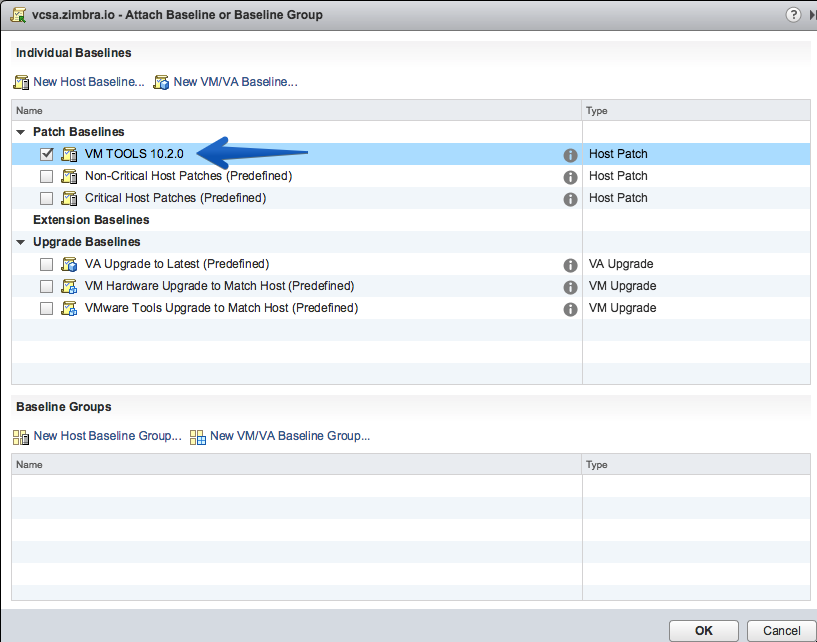Click the Non-Critical Host Patches baseline icon

coord(69,176)
